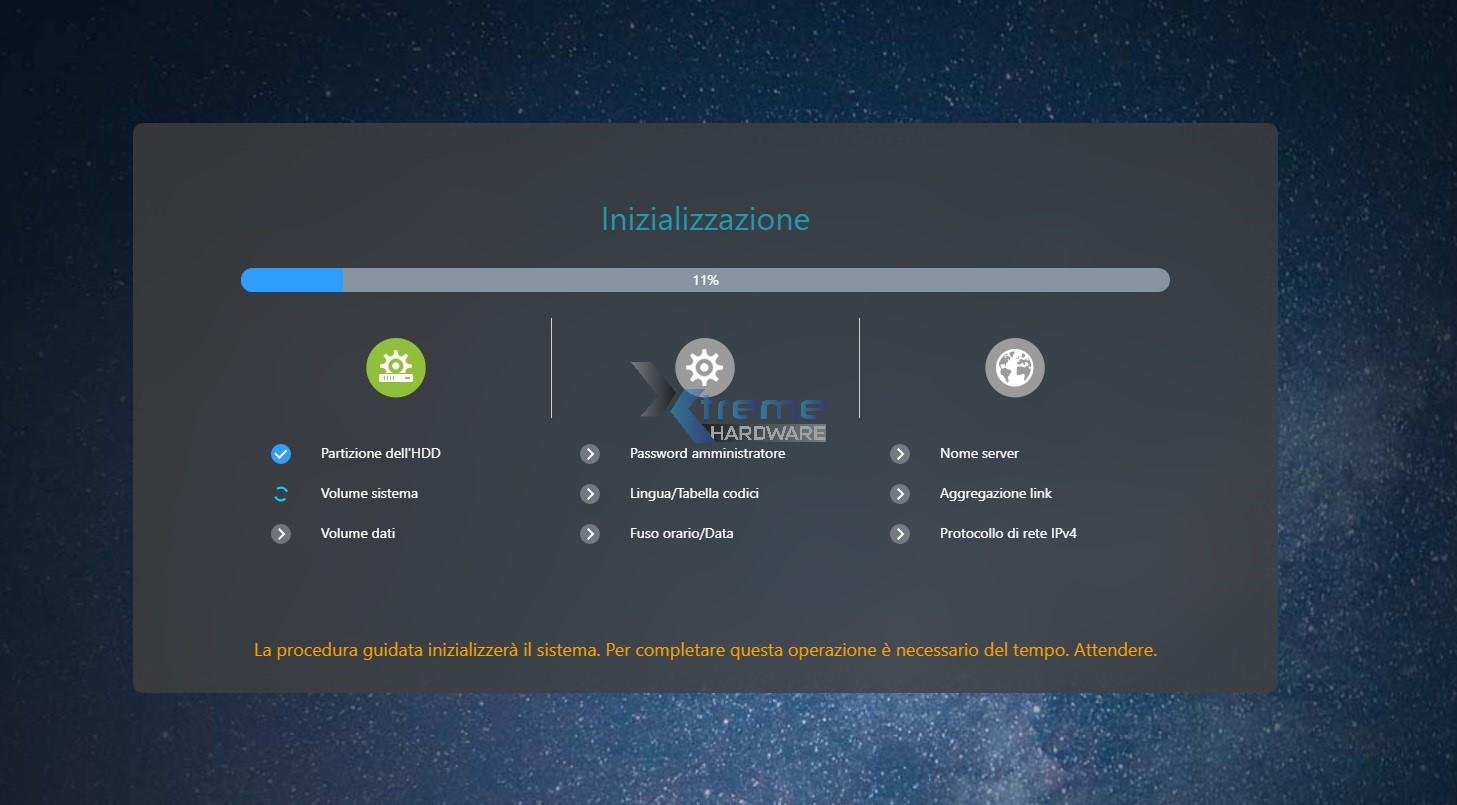Expand the Nome server step arrow
The height and width of the screenshot is (805, 1457).
tap(900, 454)
